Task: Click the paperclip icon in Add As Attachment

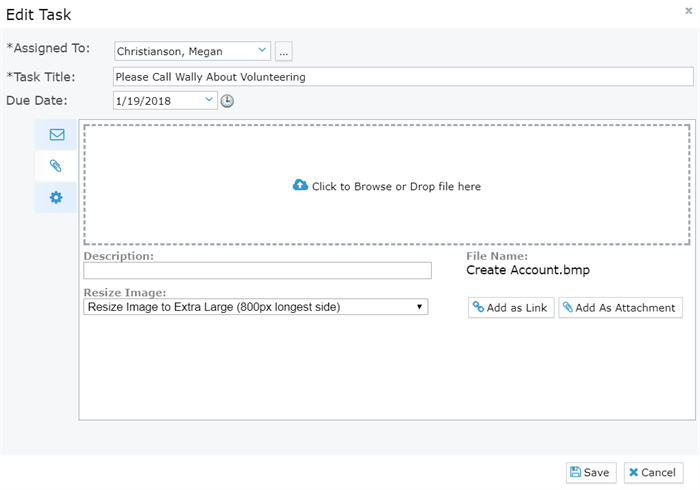Action: 568,307
